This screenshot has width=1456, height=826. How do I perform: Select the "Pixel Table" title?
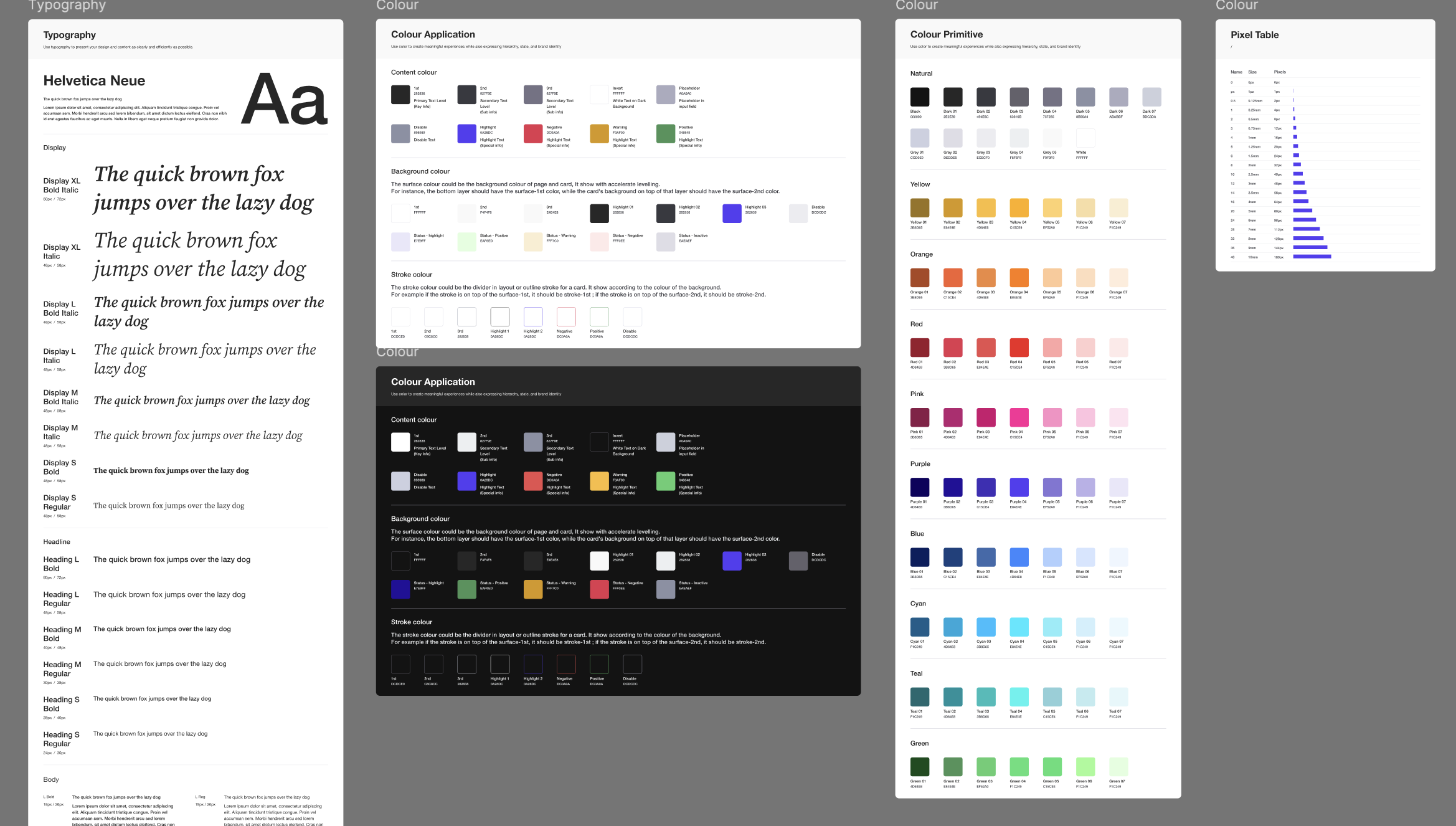(1254, 35)
